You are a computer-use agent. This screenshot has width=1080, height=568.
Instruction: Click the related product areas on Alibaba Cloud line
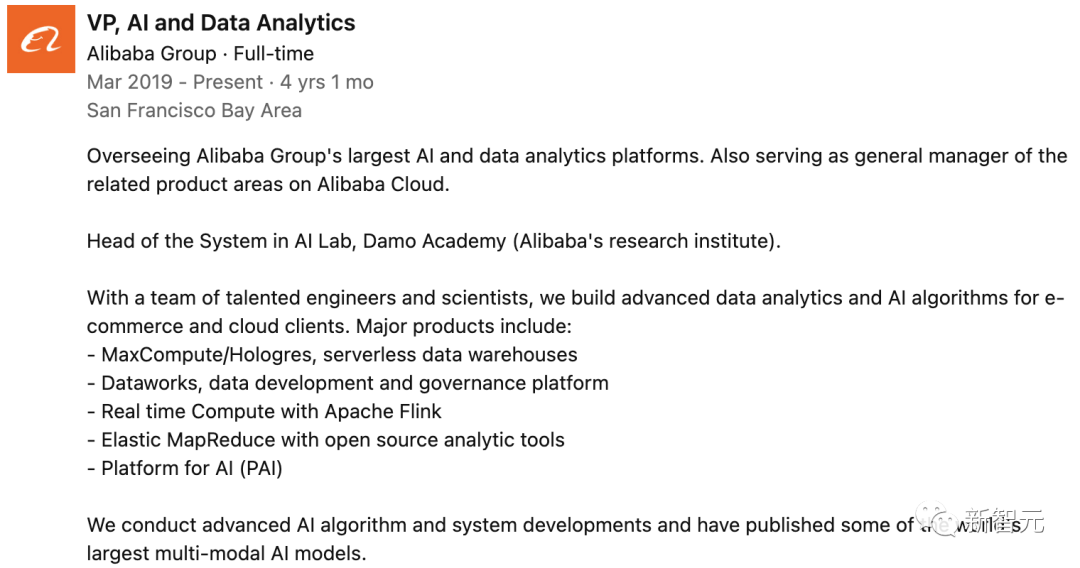pyautogui.click(x=268, y=185)
